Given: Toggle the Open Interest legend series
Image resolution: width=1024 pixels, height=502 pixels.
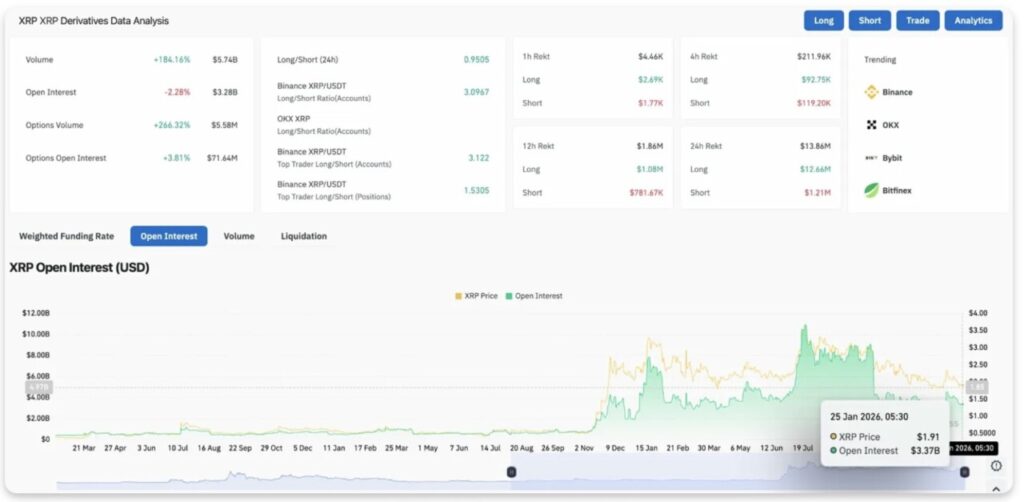Looking at the screenshot, I should (535, 296).
